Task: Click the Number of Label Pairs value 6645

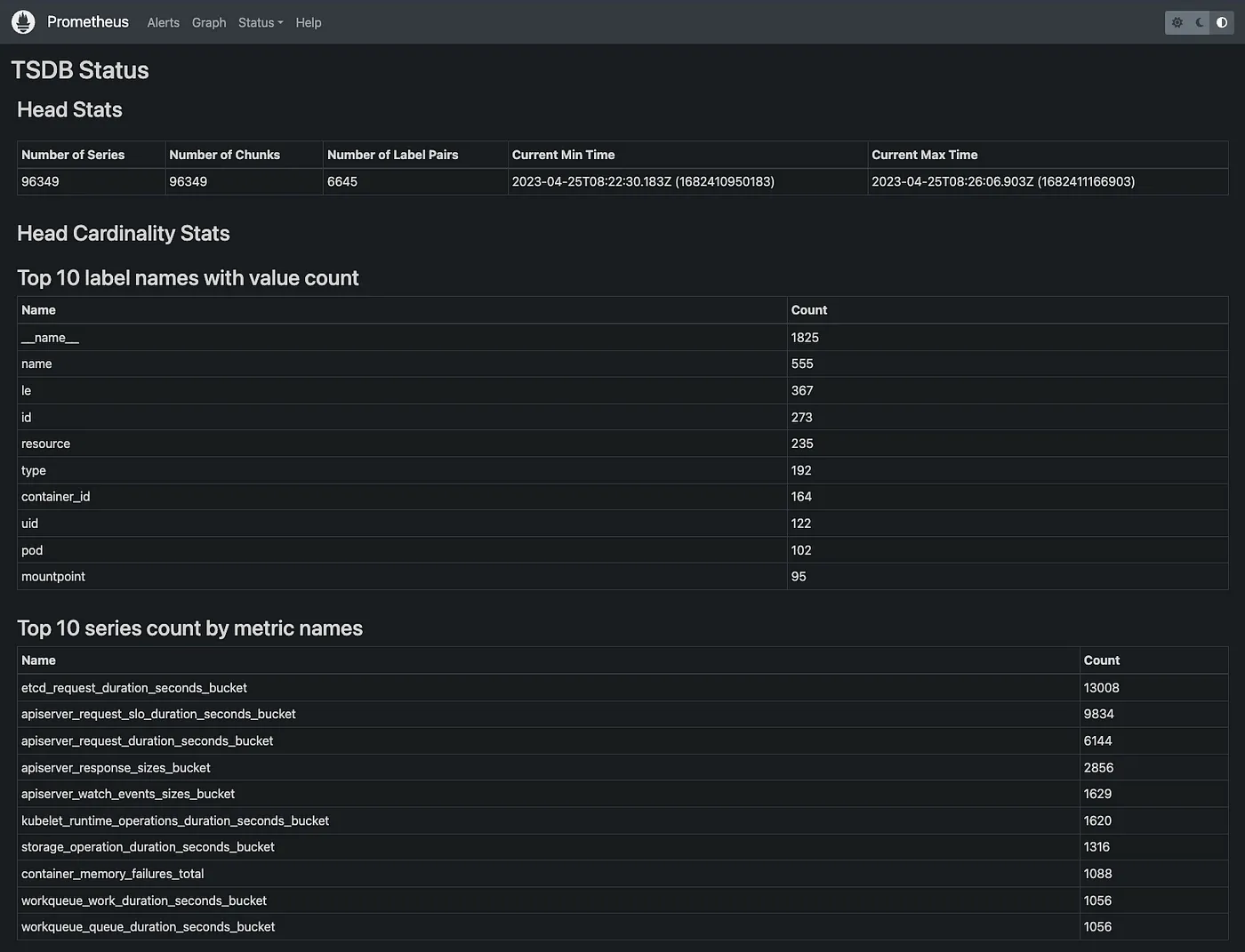Action: [342, 181]
